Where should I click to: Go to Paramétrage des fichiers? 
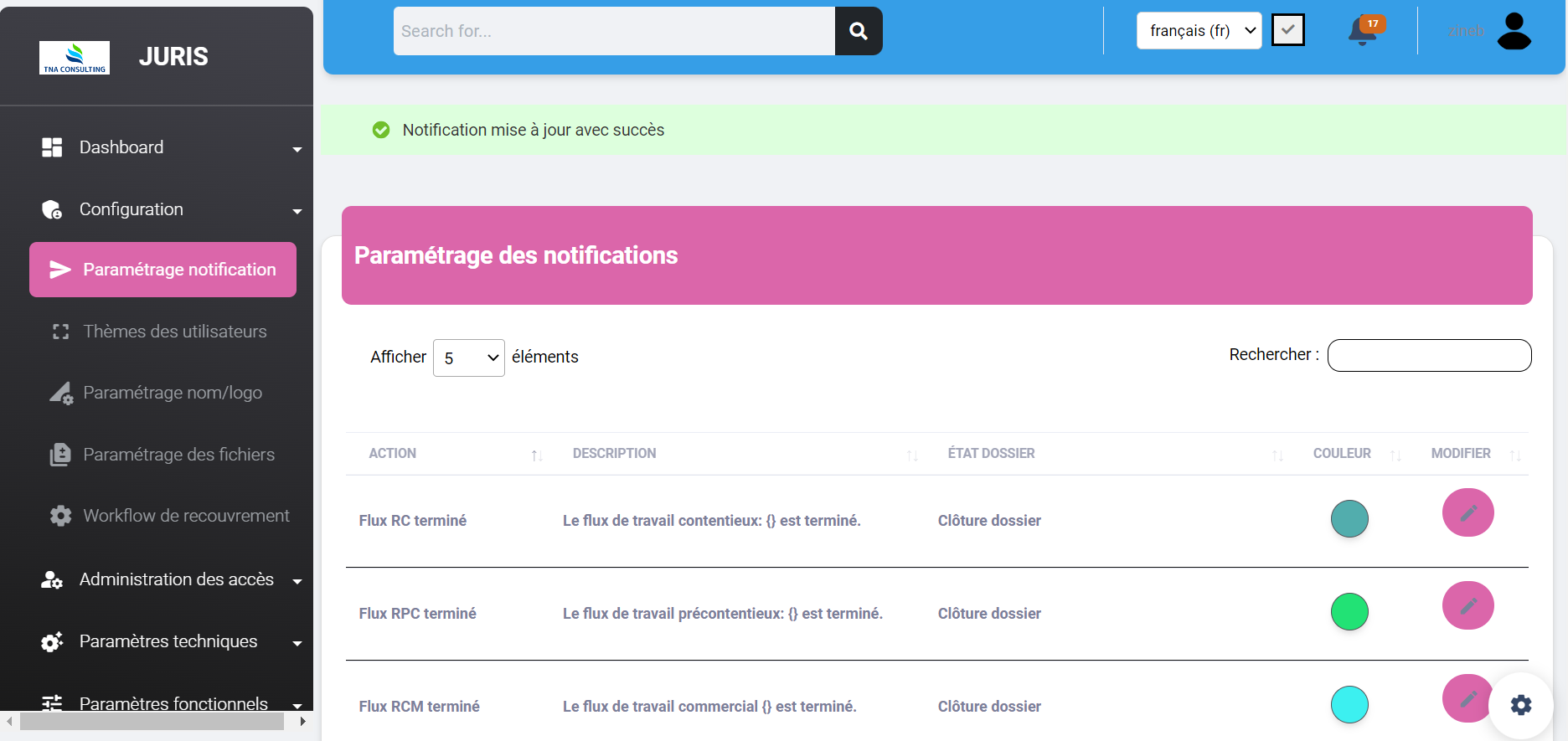178,455
